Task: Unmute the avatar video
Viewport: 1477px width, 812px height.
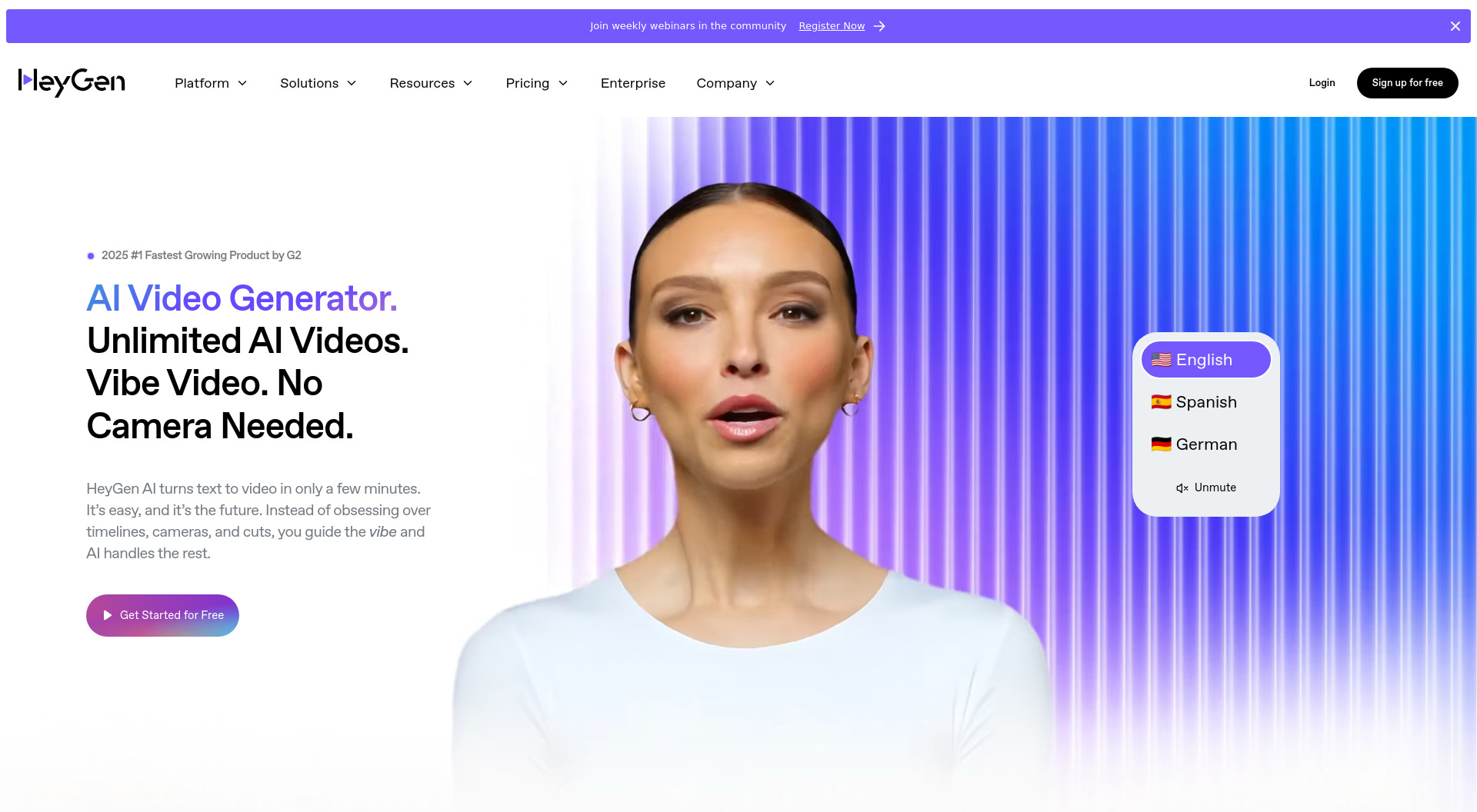Action: tap(1206, 488)
